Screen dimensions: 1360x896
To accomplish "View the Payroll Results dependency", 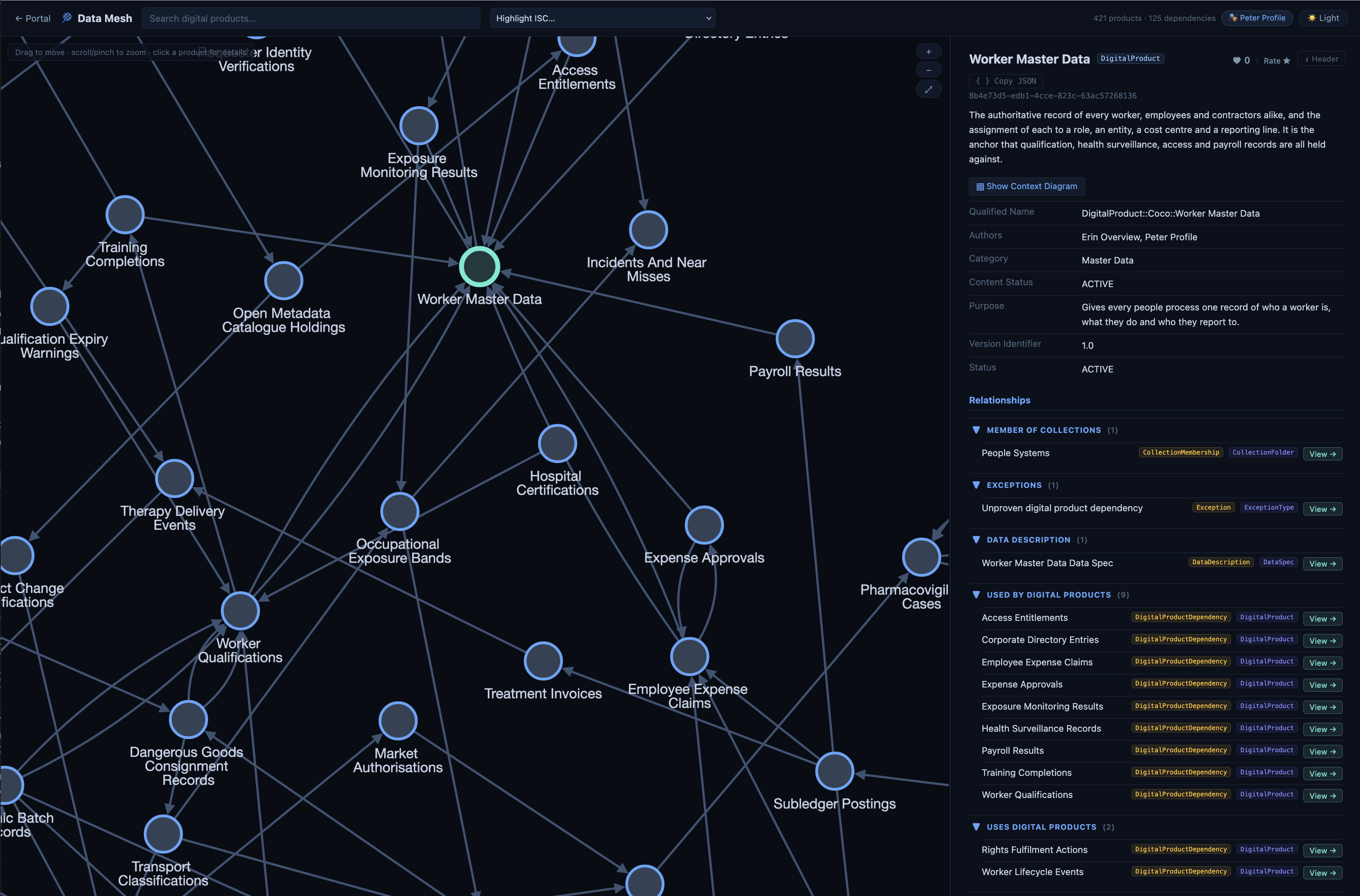I will 1322,751.
